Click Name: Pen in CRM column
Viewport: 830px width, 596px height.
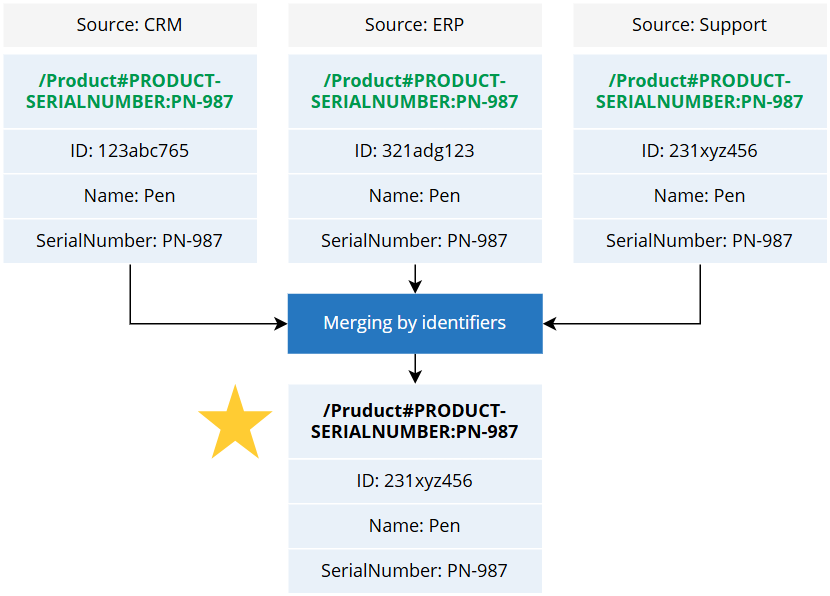[x=130, y=196]
